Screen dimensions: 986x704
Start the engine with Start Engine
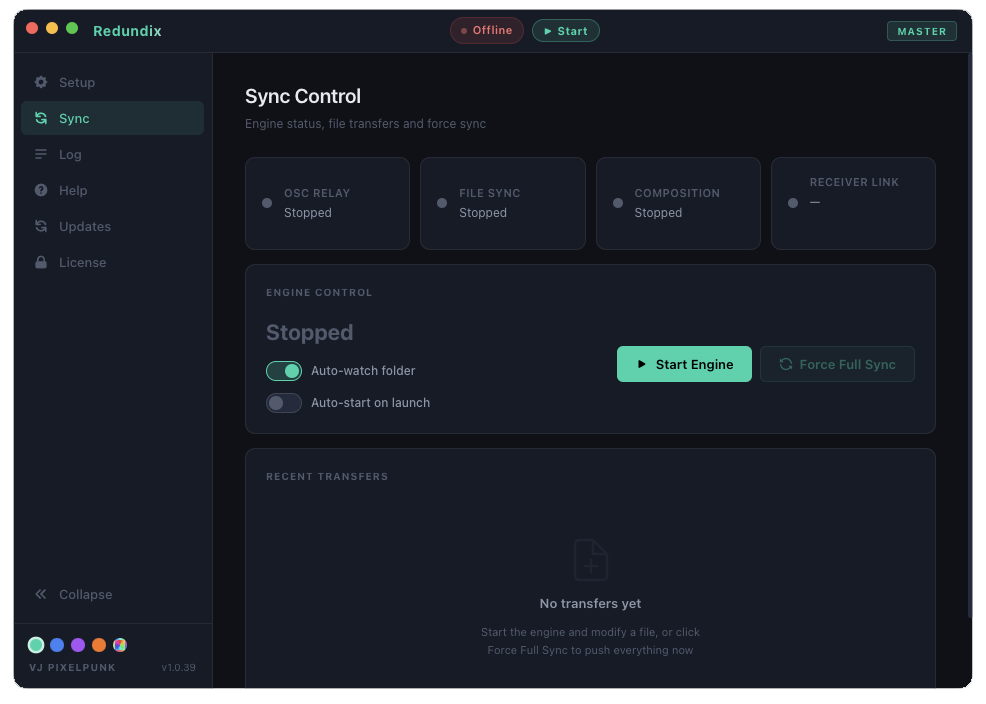684,364
